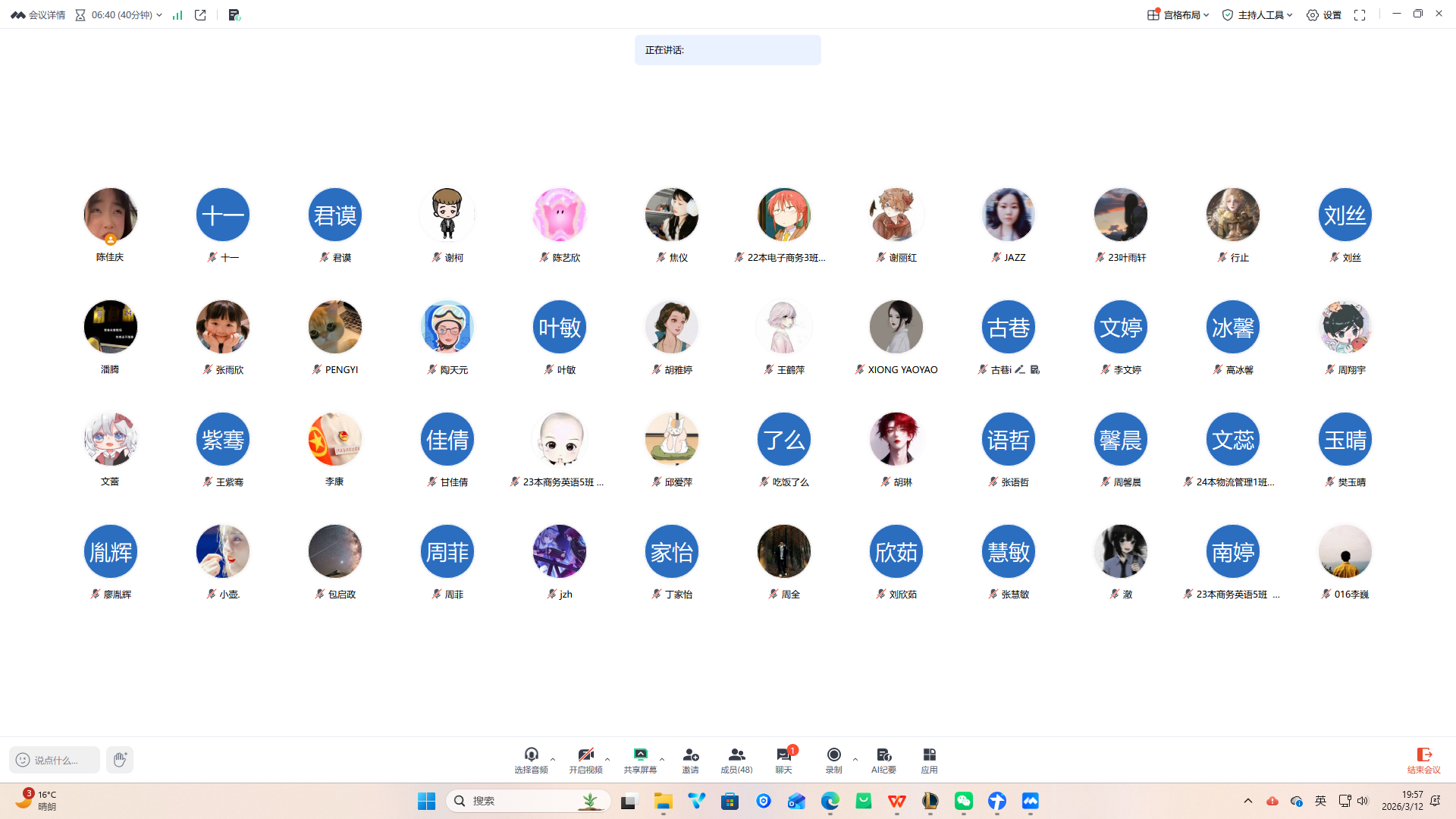
Task: Expand the arrow next to 开启视频
Action: [x=607, y=759]
